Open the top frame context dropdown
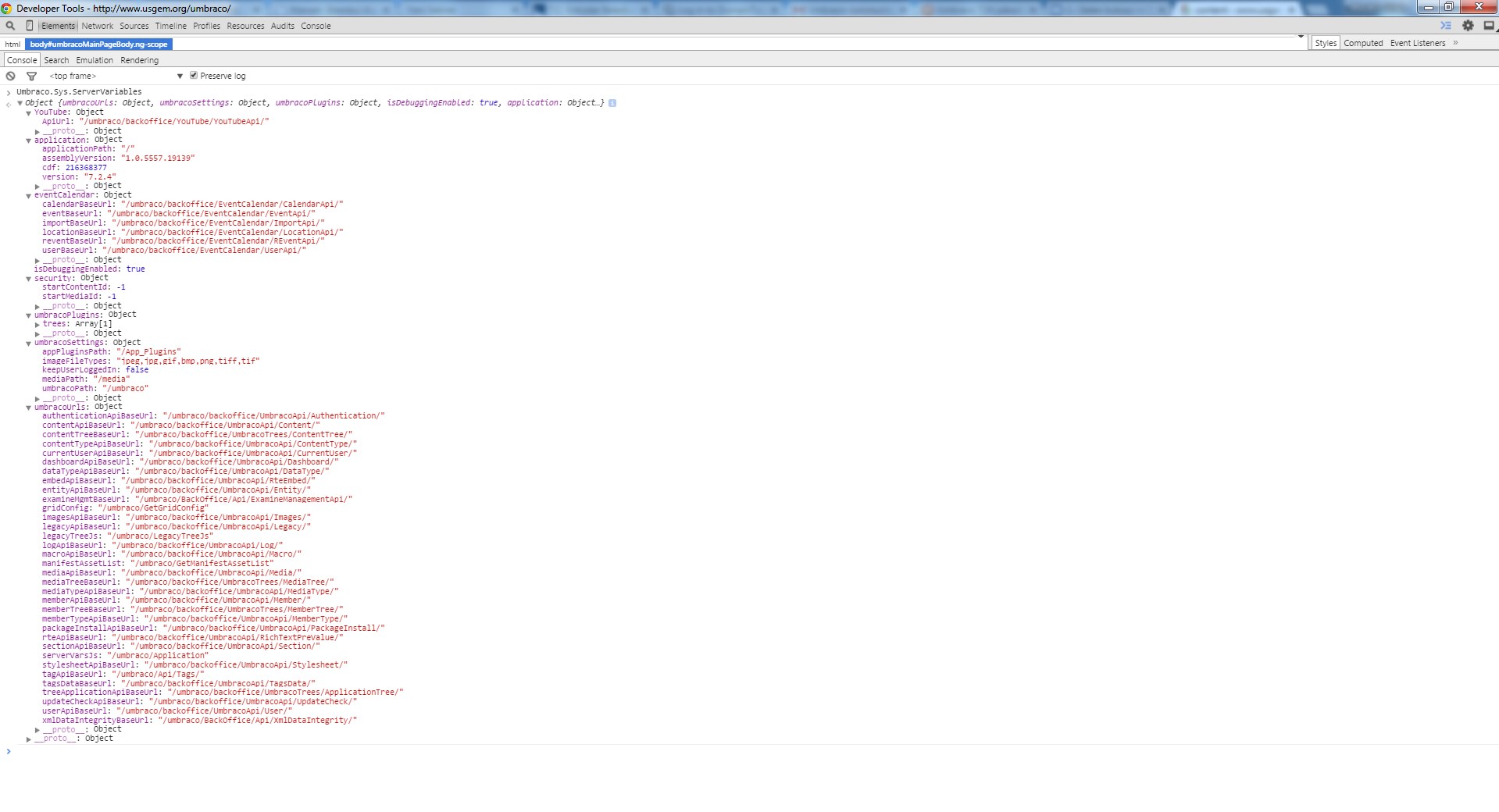Image resolution: width=1499 pixels, height=812 pixels. coord(116,76)
